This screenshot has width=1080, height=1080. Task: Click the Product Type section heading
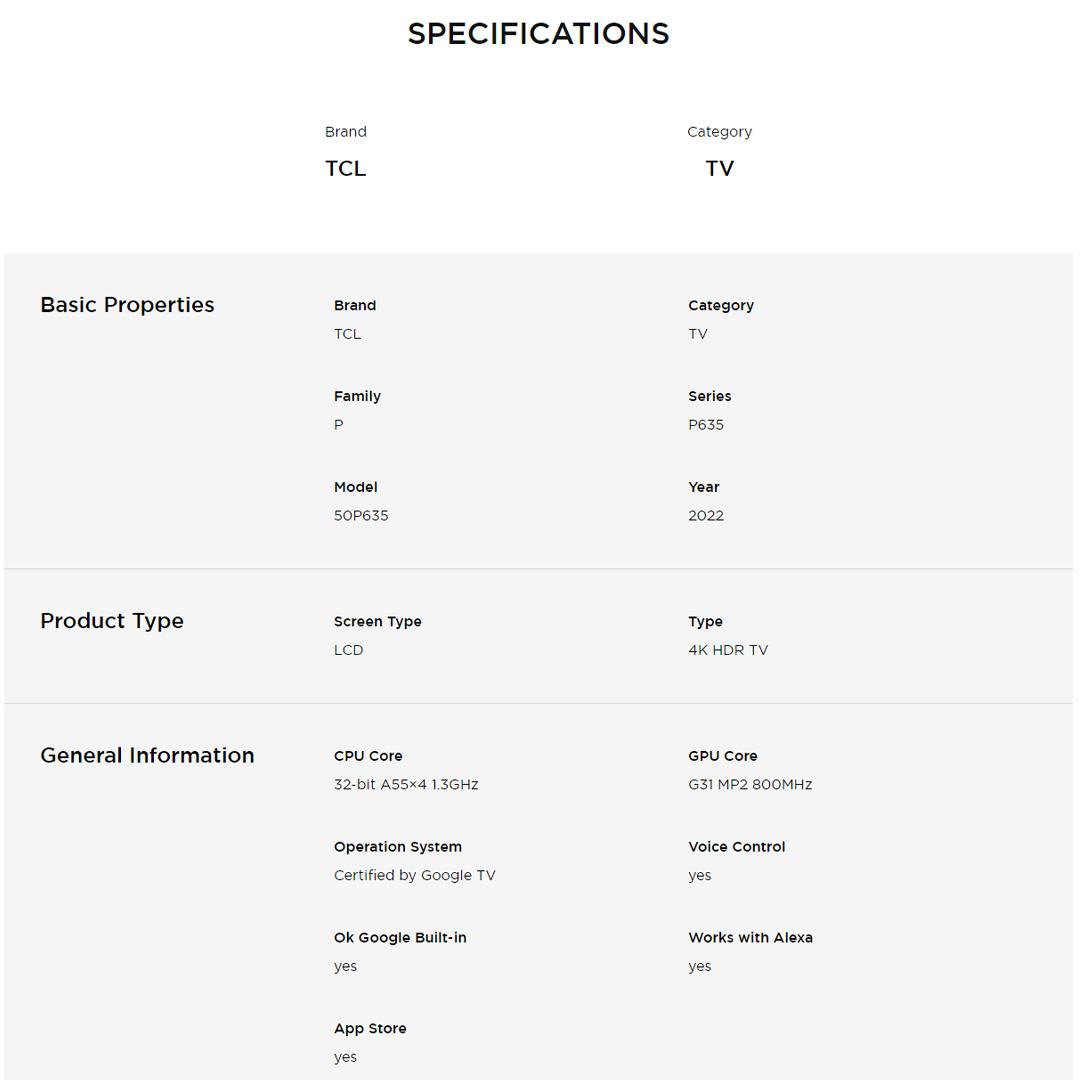[112, 621]
